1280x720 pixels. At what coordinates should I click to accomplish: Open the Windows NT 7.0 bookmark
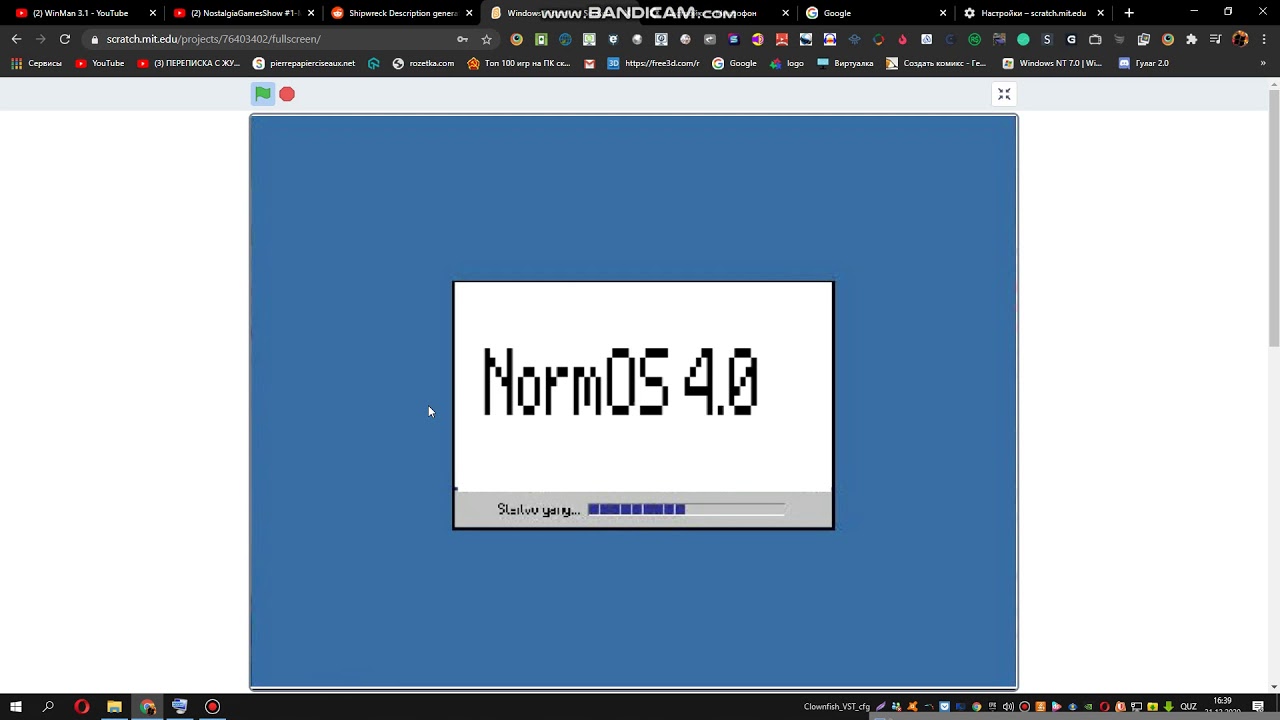(x=1052, y=63)
